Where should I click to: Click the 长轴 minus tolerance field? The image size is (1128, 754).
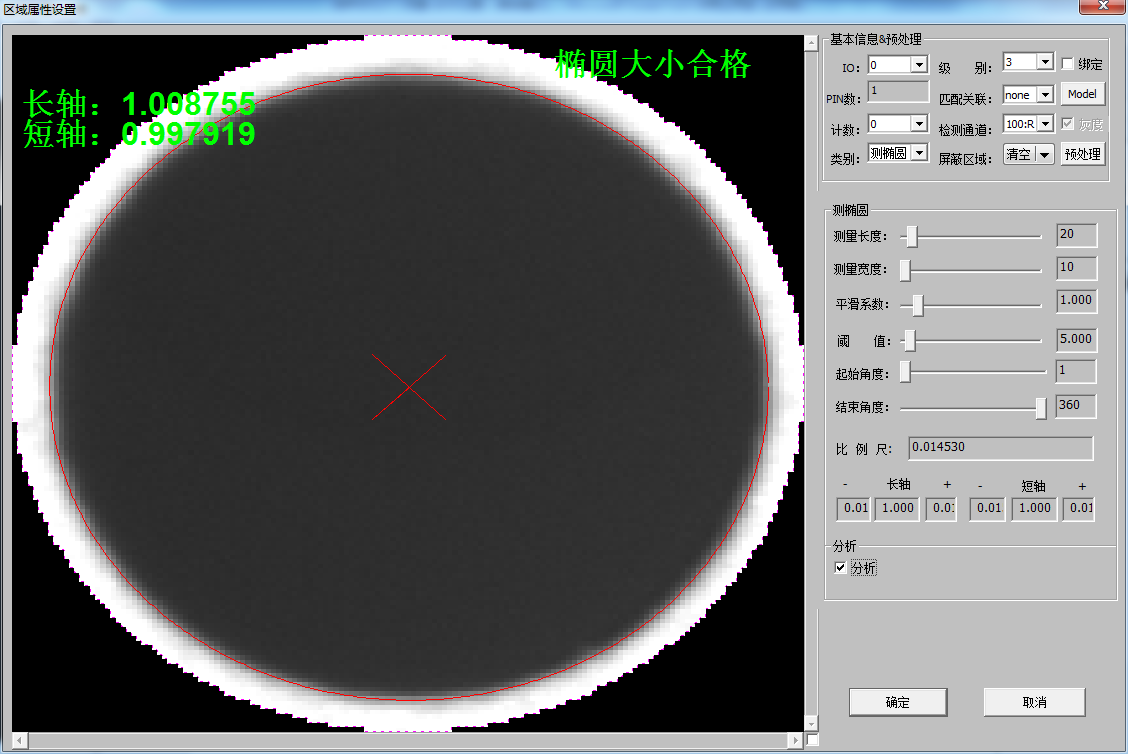pos(853,509)
